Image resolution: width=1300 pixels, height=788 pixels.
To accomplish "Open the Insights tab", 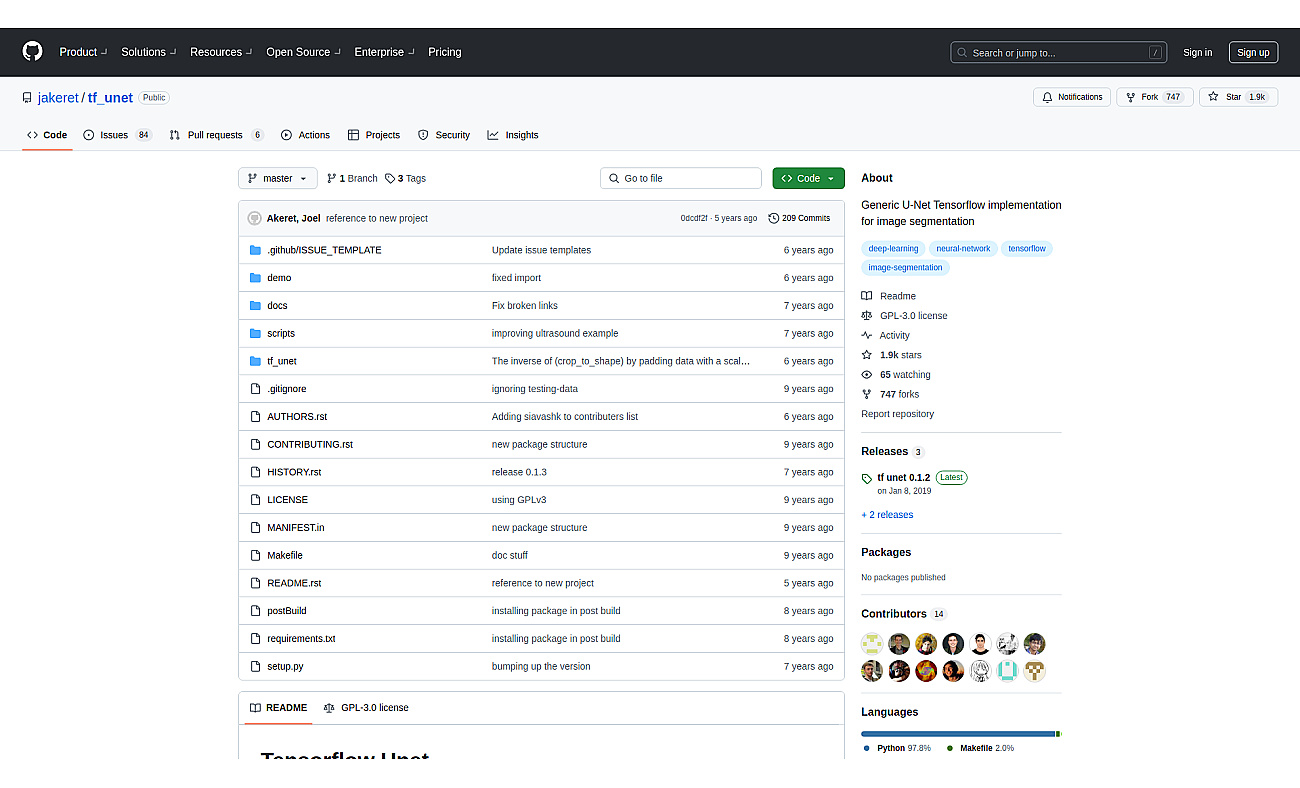I will pos(513,135).
